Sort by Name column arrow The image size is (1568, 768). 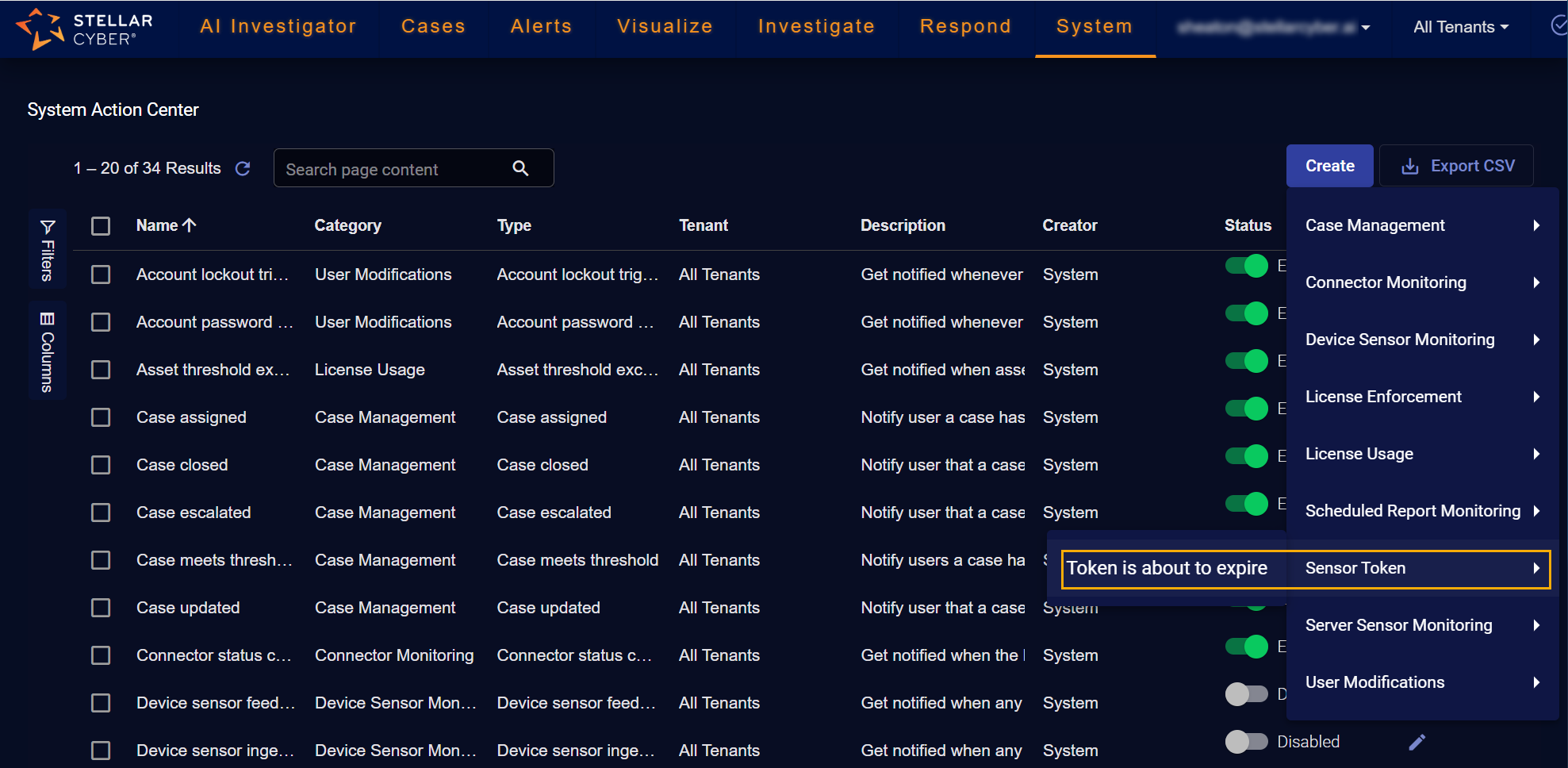tap(190, 225)
